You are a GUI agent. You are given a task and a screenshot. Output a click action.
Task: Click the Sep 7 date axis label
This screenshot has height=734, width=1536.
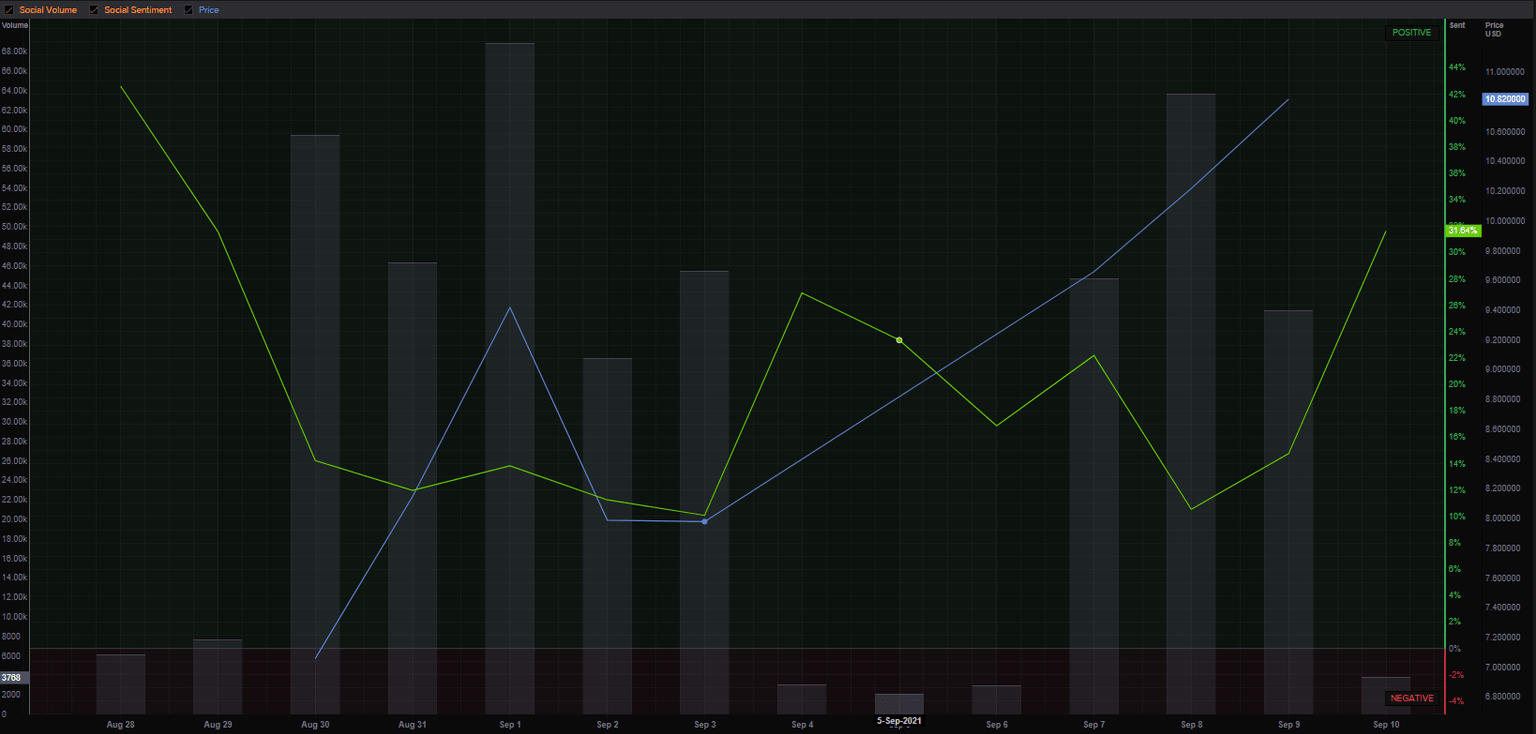[x=1094, y=724]
